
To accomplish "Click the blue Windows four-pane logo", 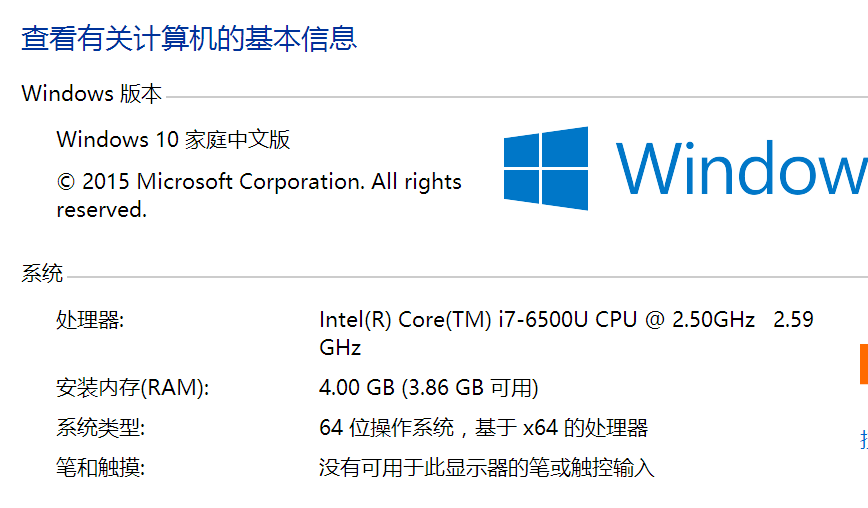I will pyautogui.click(x=545, y=168).
